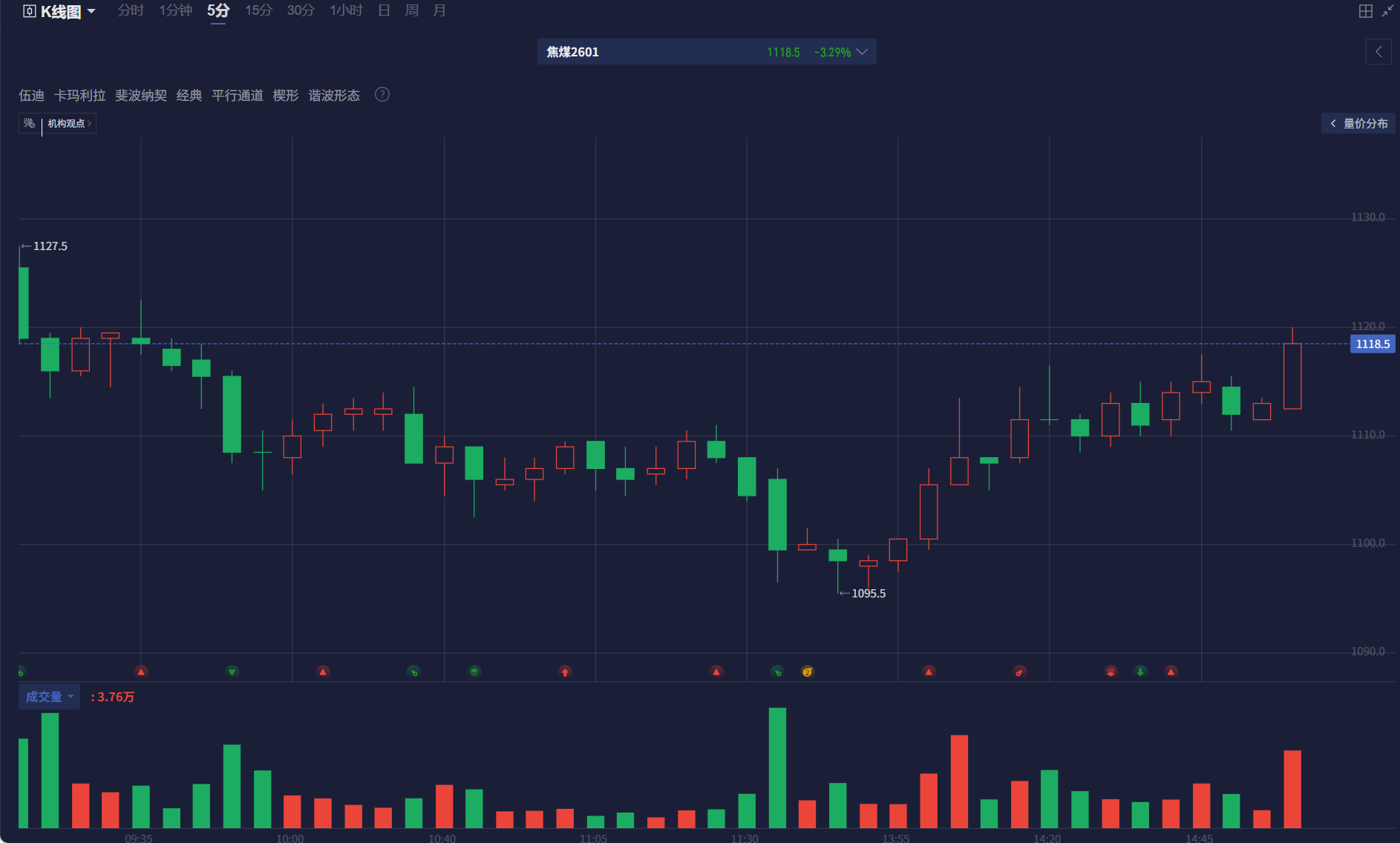Click the 1090.0 price axis label
This screenshot has height=843, width=1400.
[x=1367, y=652]
